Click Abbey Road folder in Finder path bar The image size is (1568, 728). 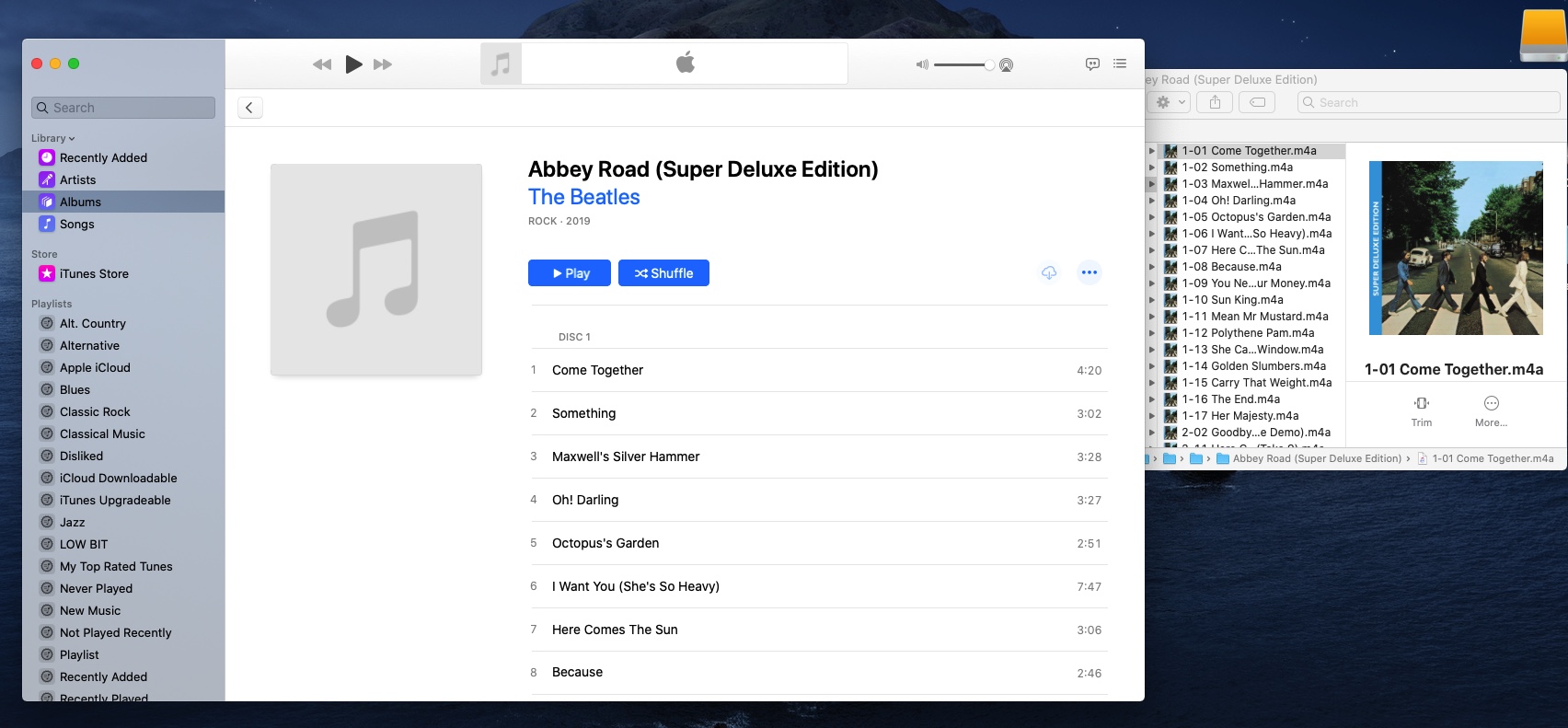coord(1309,458)
